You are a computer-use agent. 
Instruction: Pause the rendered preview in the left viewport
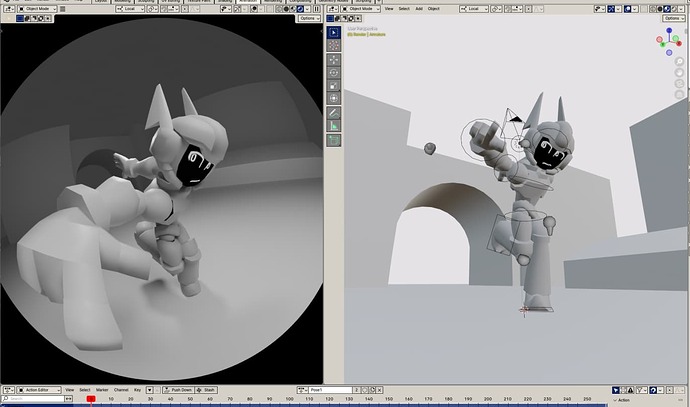tap(316, 9)
